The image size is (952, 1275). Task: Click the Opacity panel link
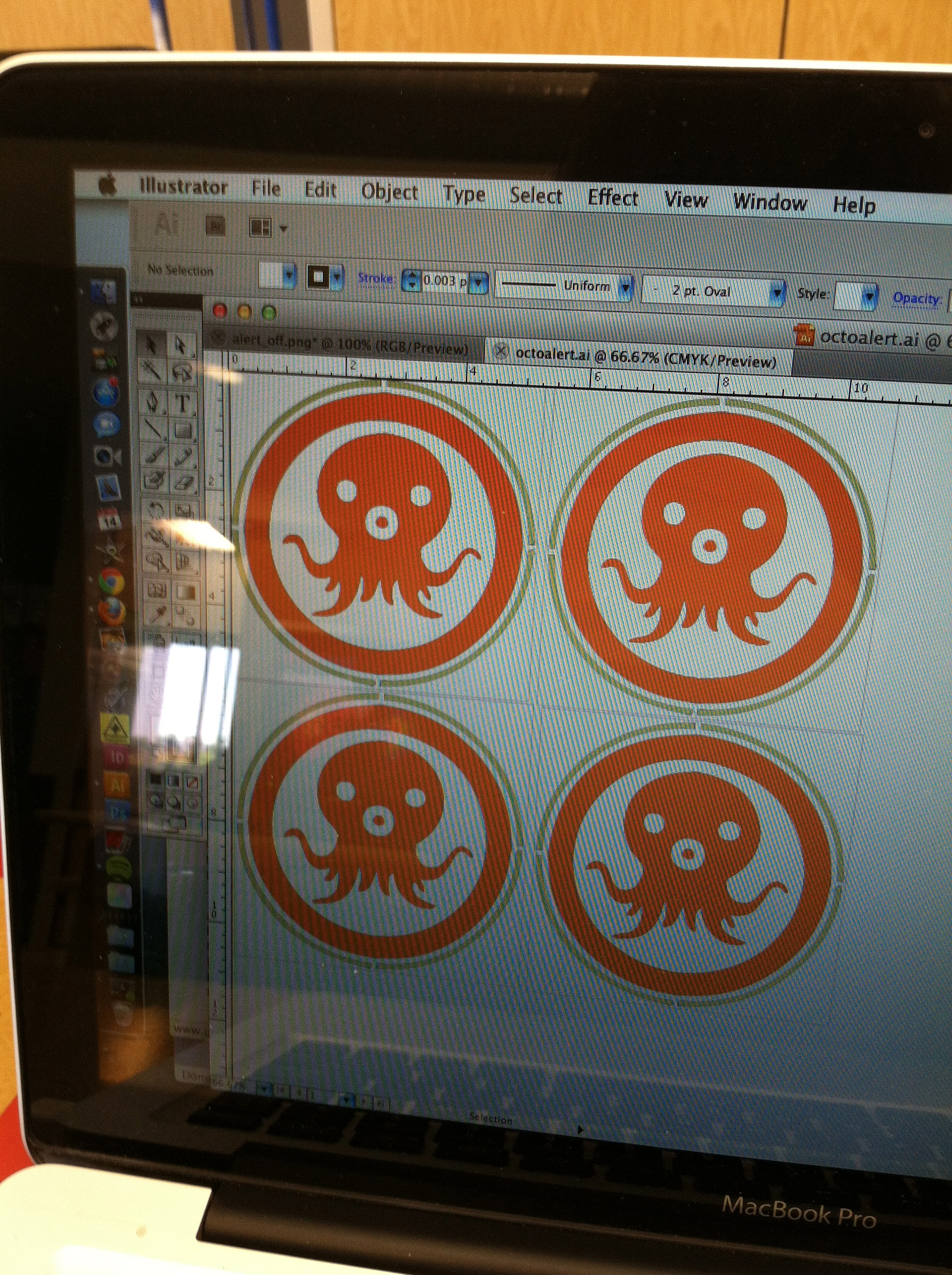[918, 299]
